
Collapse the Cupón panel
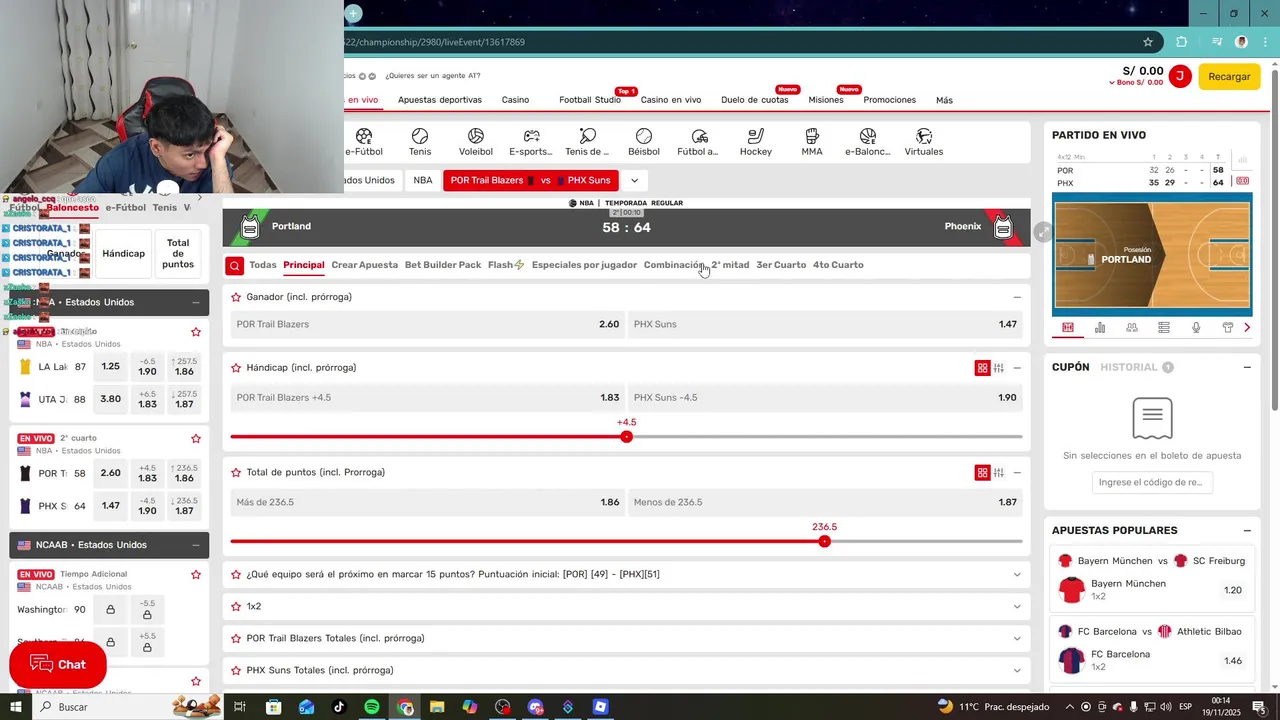(1247, 367)
